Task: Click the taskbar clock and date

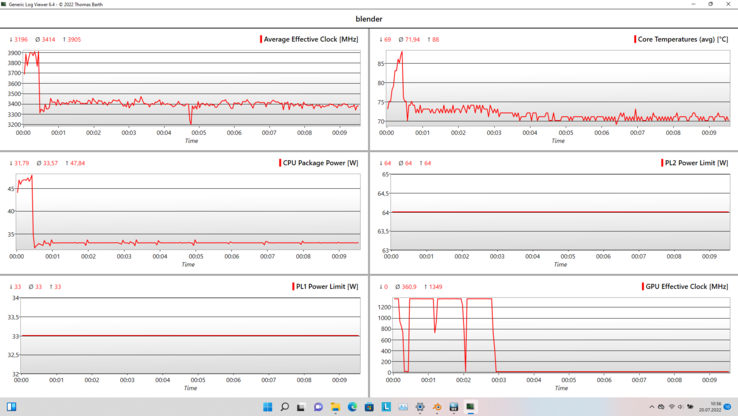Action: (x=709, y=407)
